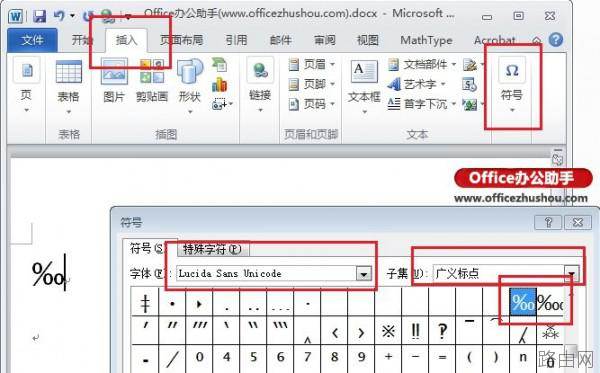Select the superscript 0 symbol

point(199,358)
